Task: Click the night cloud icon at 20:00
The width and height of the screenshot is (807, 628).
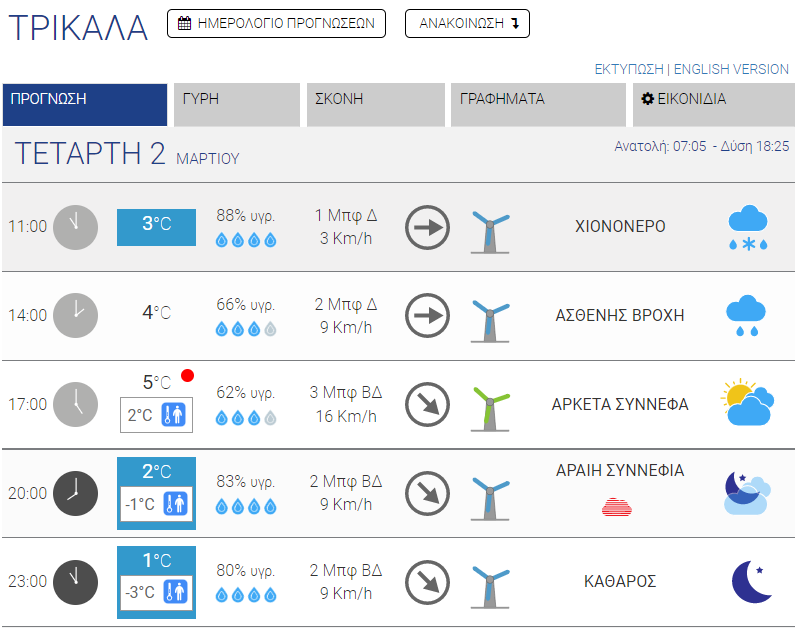Action: point(747,493)
